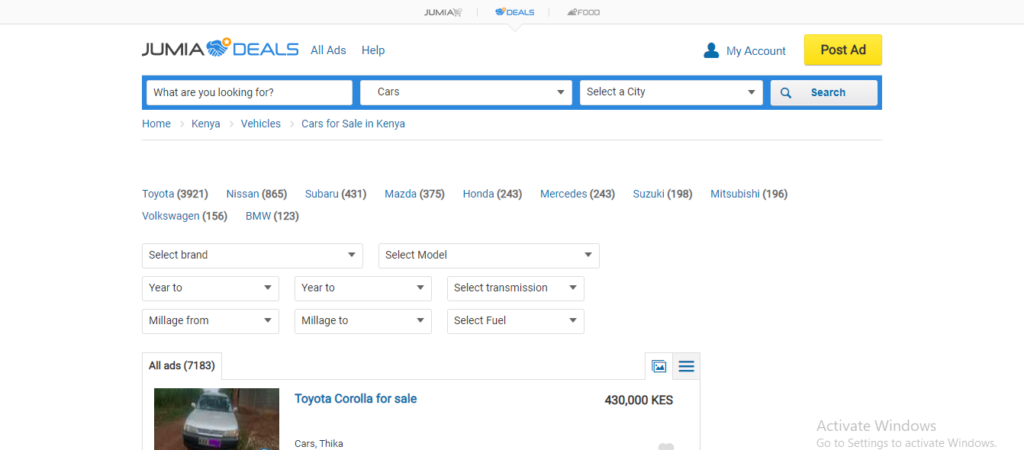Filter by Suzuki (198)
The height and width of the screenshot is (450, 1024).
click(662, 194)
